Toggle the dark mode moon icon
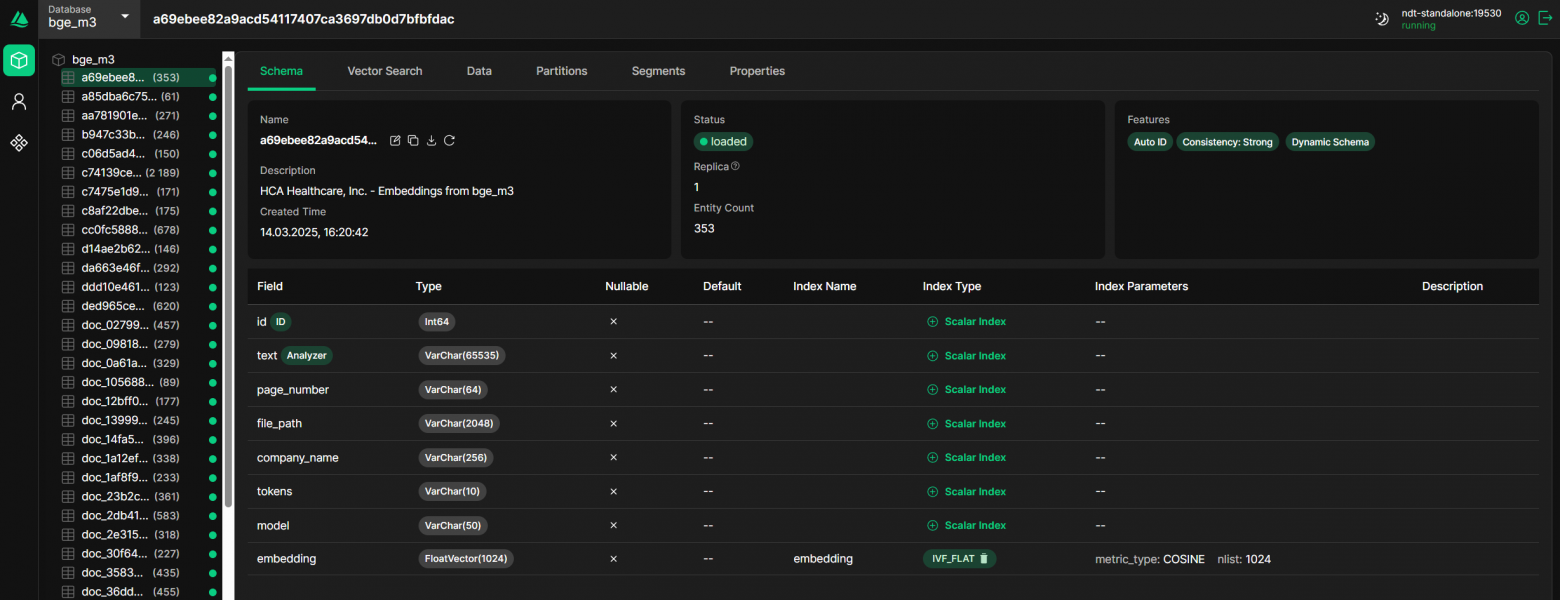 coord(1382,19)
